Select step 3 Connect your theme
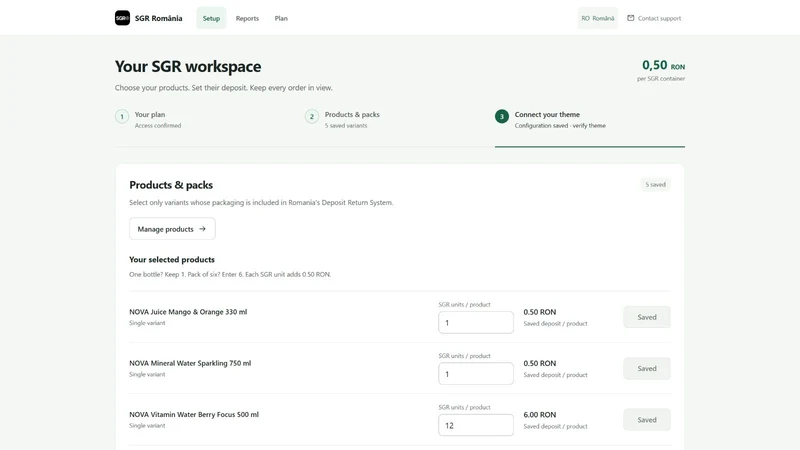Image resolution: width=800 pixels, height=450 pixels. tap(550, 119)
